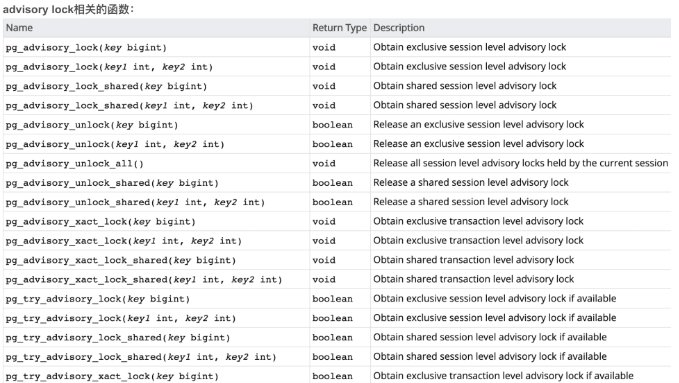Click the description in the pg_advisory_xact_lock_shared(key bigint) row
The height and width of the screenshot is (383, 679).
pyautogui.click(x=473, y=260)
